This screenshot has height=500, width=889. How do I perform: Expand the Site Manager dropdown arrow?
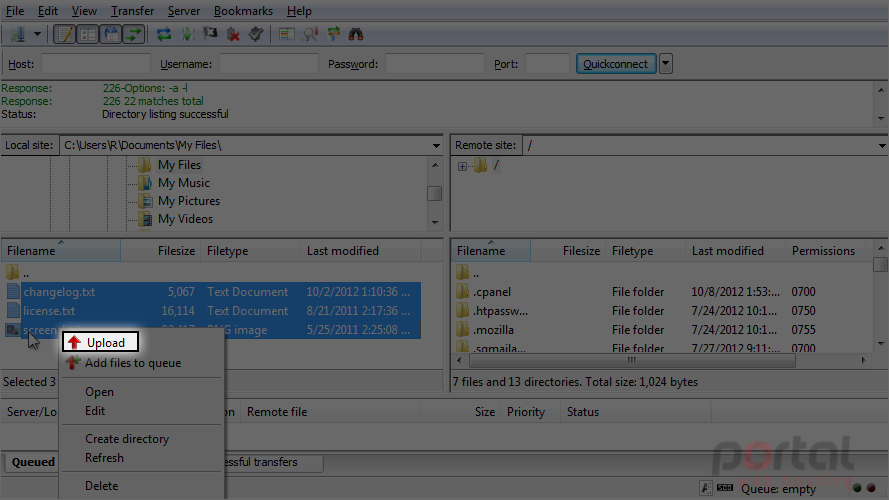point(37,35)
